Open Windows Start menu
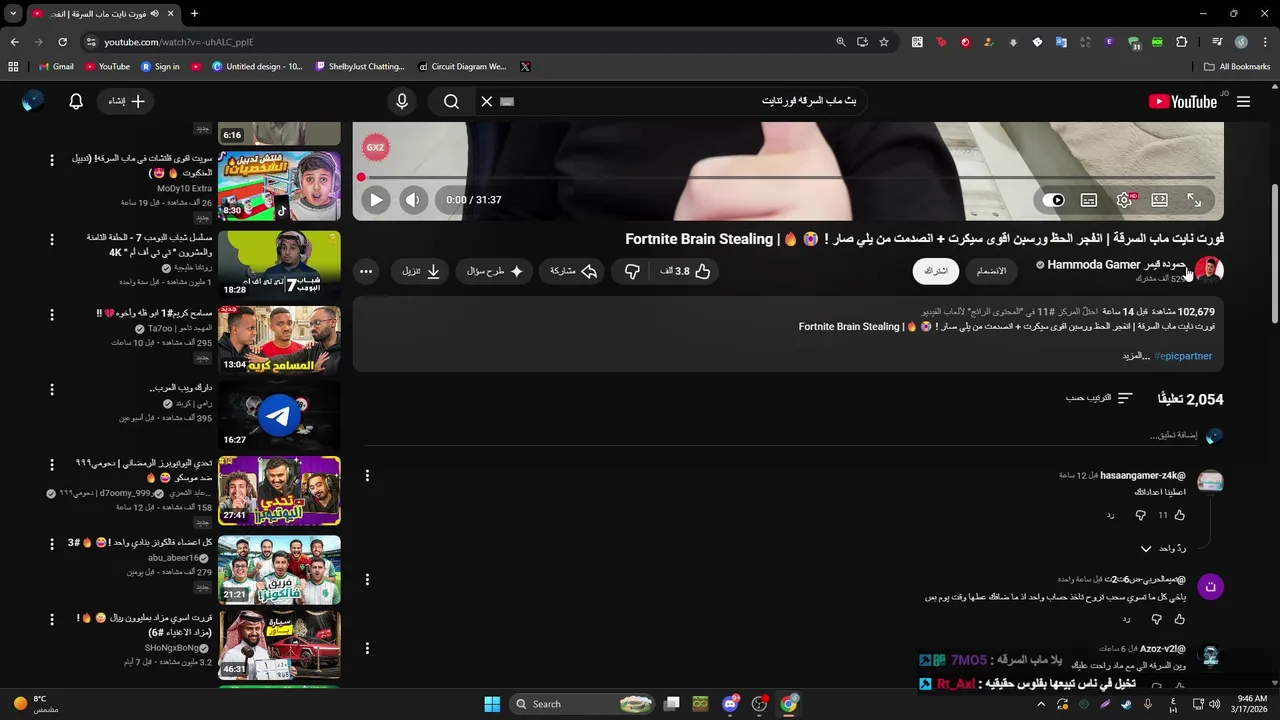 [x=492, y=704]
